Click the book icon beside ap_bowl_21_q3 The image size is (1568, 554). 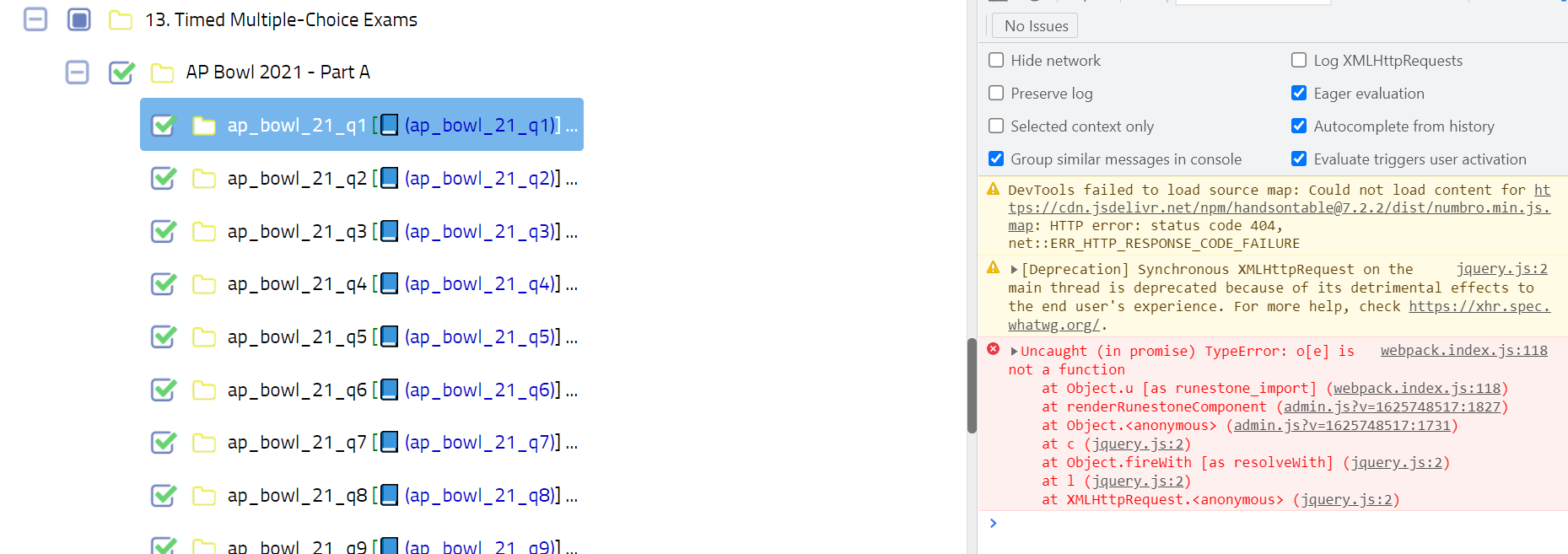click(x=389, y=231)
